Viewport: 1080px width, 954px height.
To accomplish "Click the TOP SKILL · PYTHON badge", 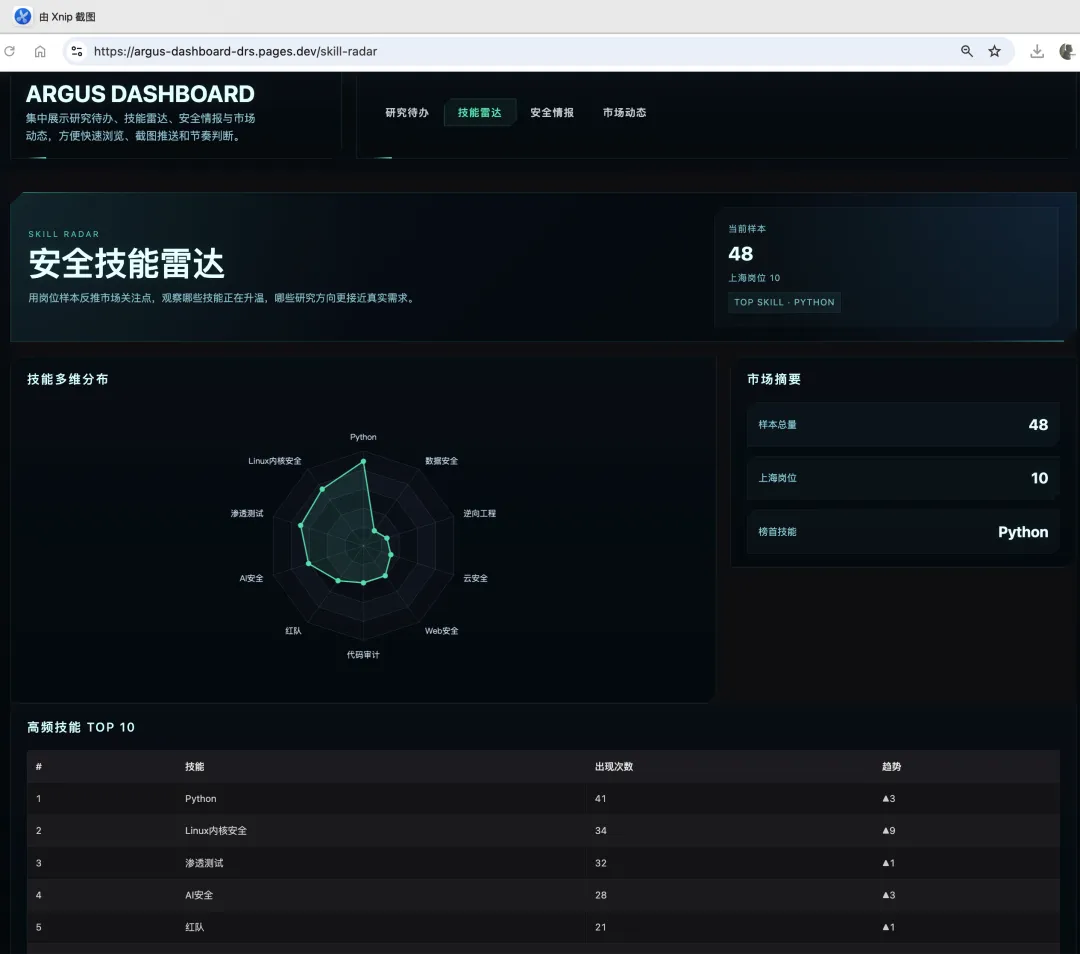I will [x=784, y=302].
